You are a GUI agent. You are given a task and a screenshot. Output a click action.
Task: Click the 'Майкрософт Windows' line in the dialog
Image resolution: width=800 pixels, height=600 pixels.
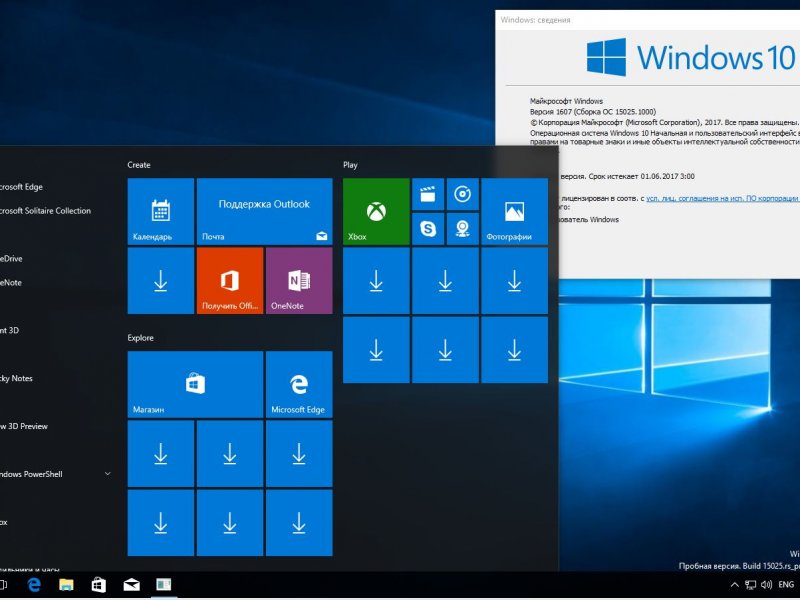click(566, 101)
